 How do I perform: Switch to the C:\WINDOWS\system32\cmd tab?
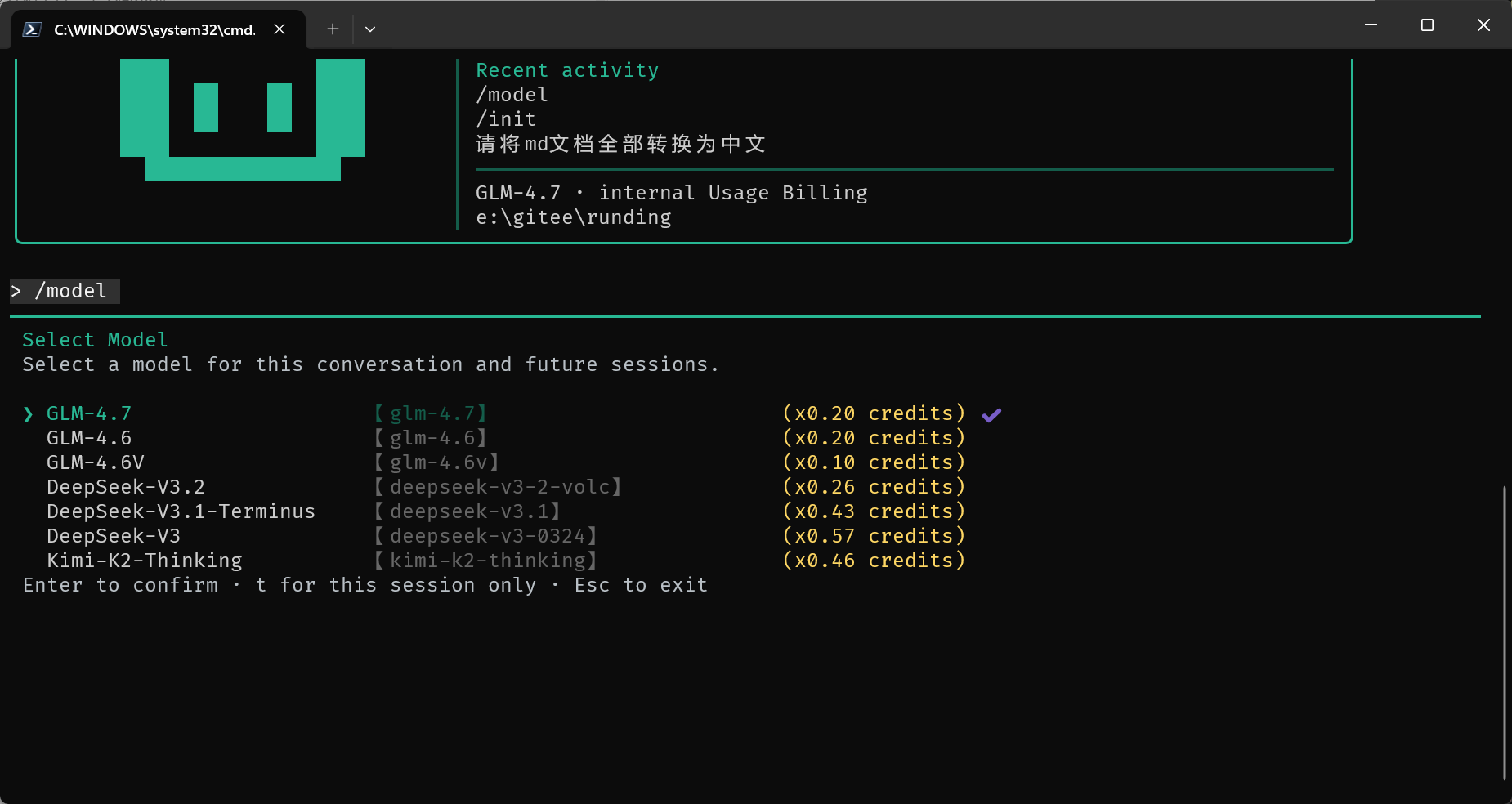[154, 29]
